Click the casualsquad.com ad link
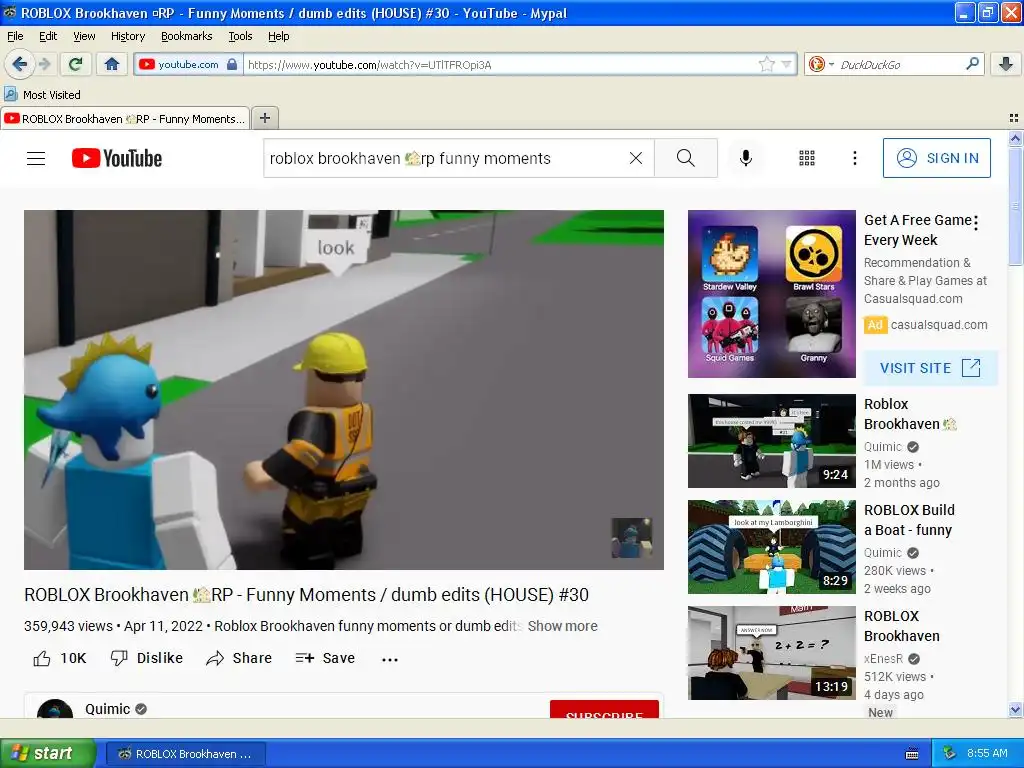The height and width of the screenshot is (768, 1024). [x=938, y=325]
